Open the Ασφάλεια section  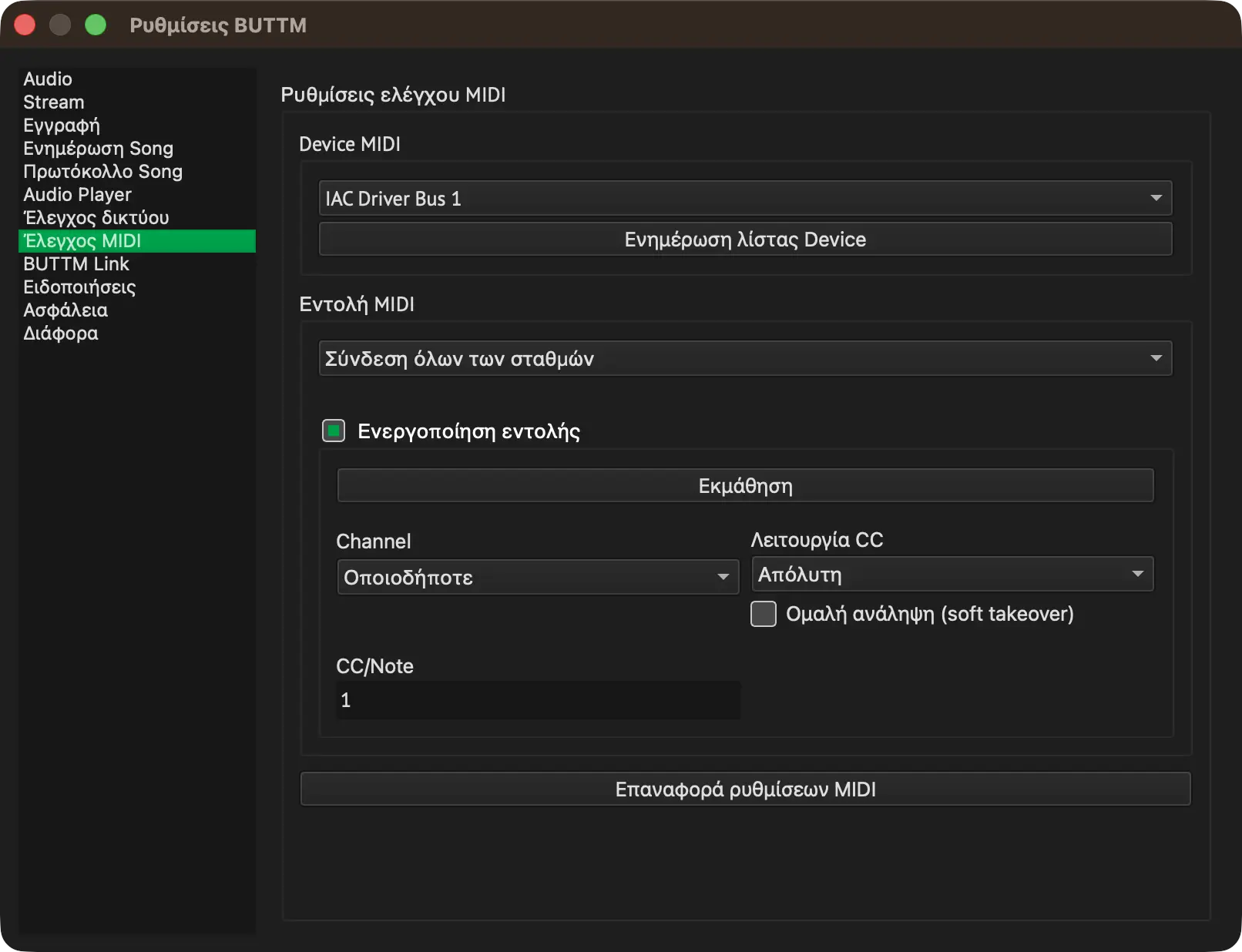coord(137,310)
